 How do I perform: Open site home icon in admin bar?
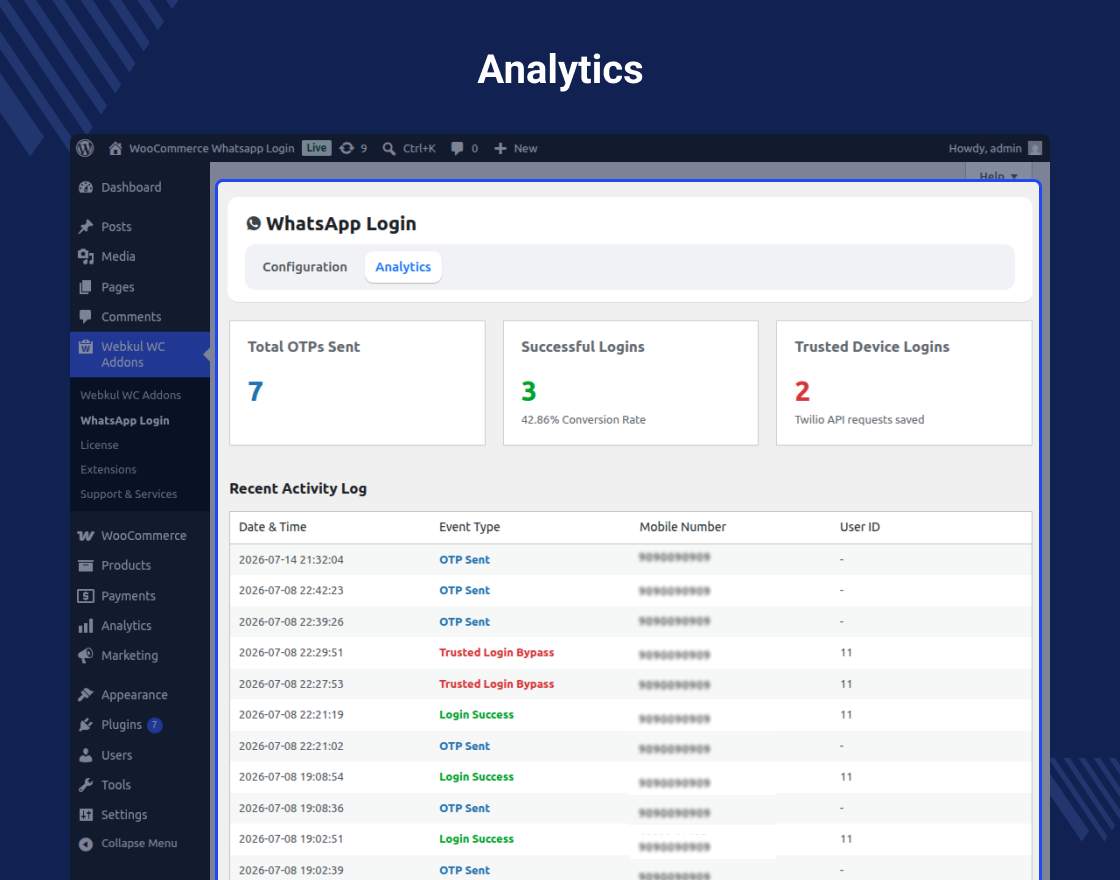pos(115,149)
